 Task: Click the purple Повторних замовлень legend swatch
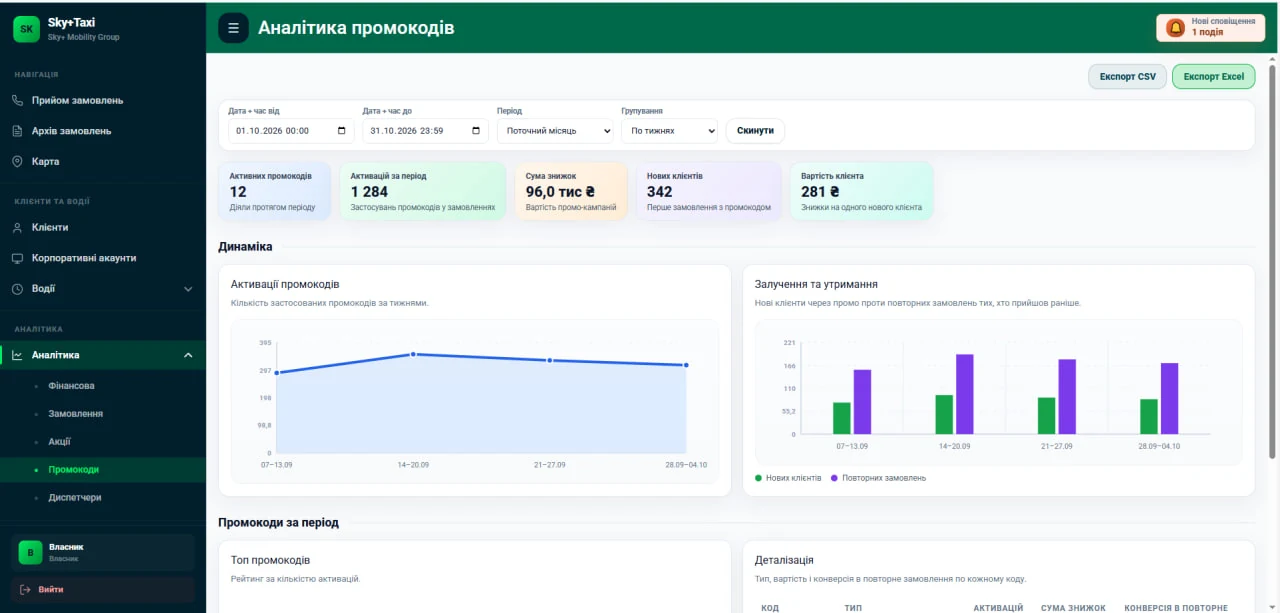pyautogui.click(x=835, y=478)
